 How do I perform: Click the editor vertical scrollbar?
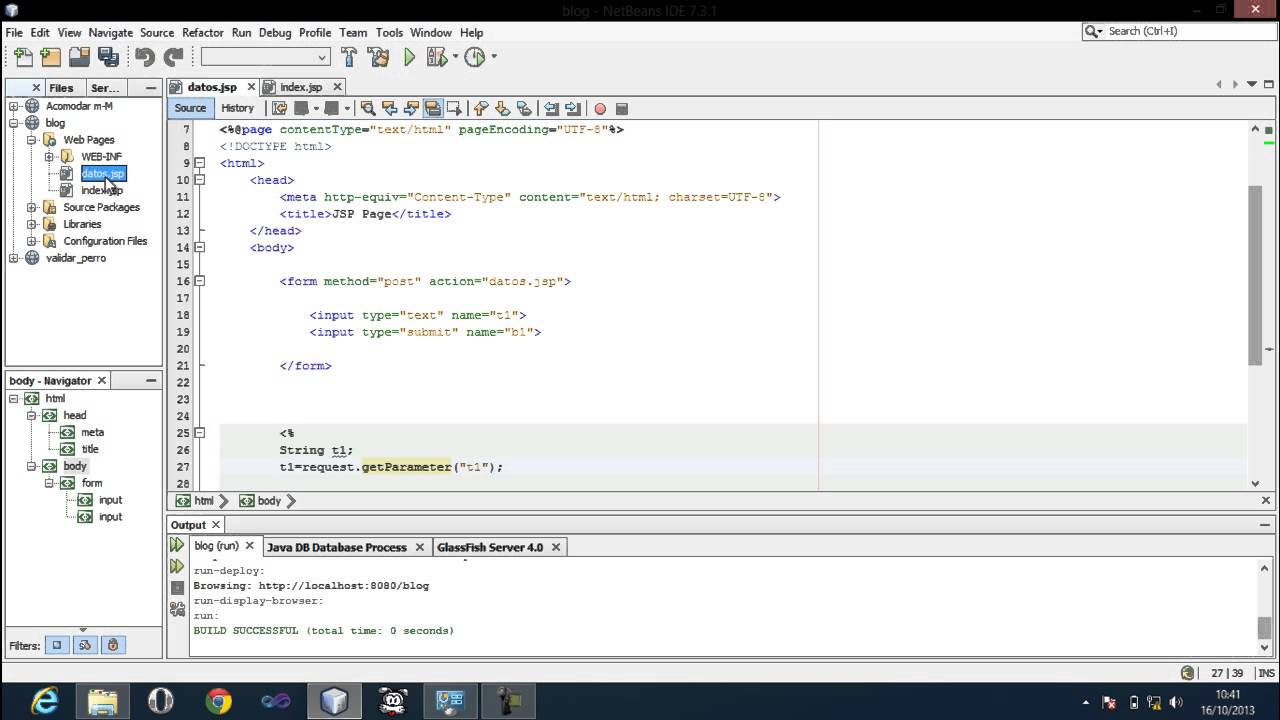click(x=1255, y=275)
